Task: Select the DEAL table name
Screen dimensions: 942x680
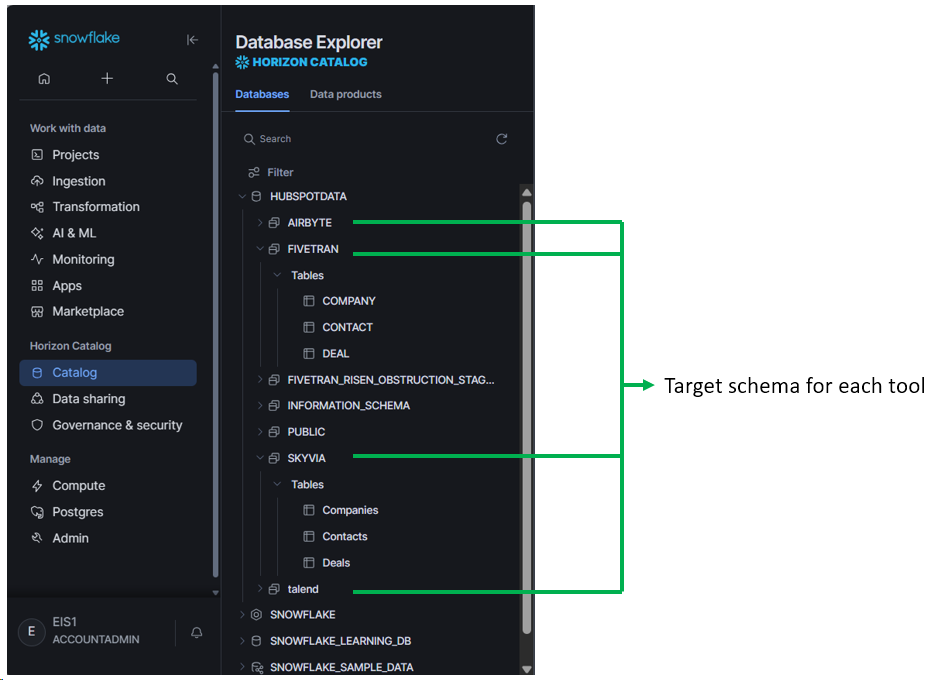Action: click(336, 354)
